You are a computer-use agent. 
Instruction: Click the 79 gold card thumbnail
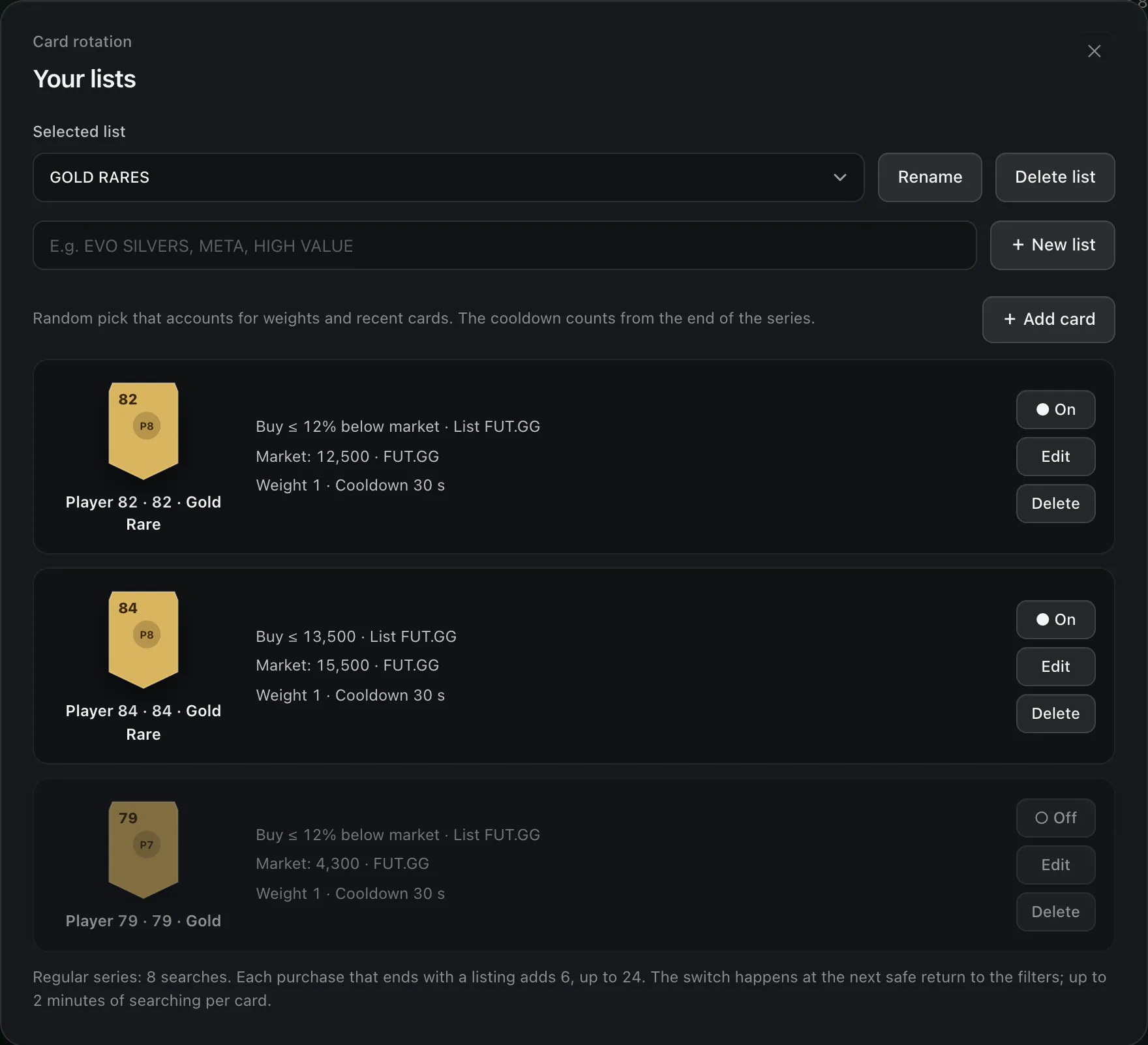tap(143, 850)
